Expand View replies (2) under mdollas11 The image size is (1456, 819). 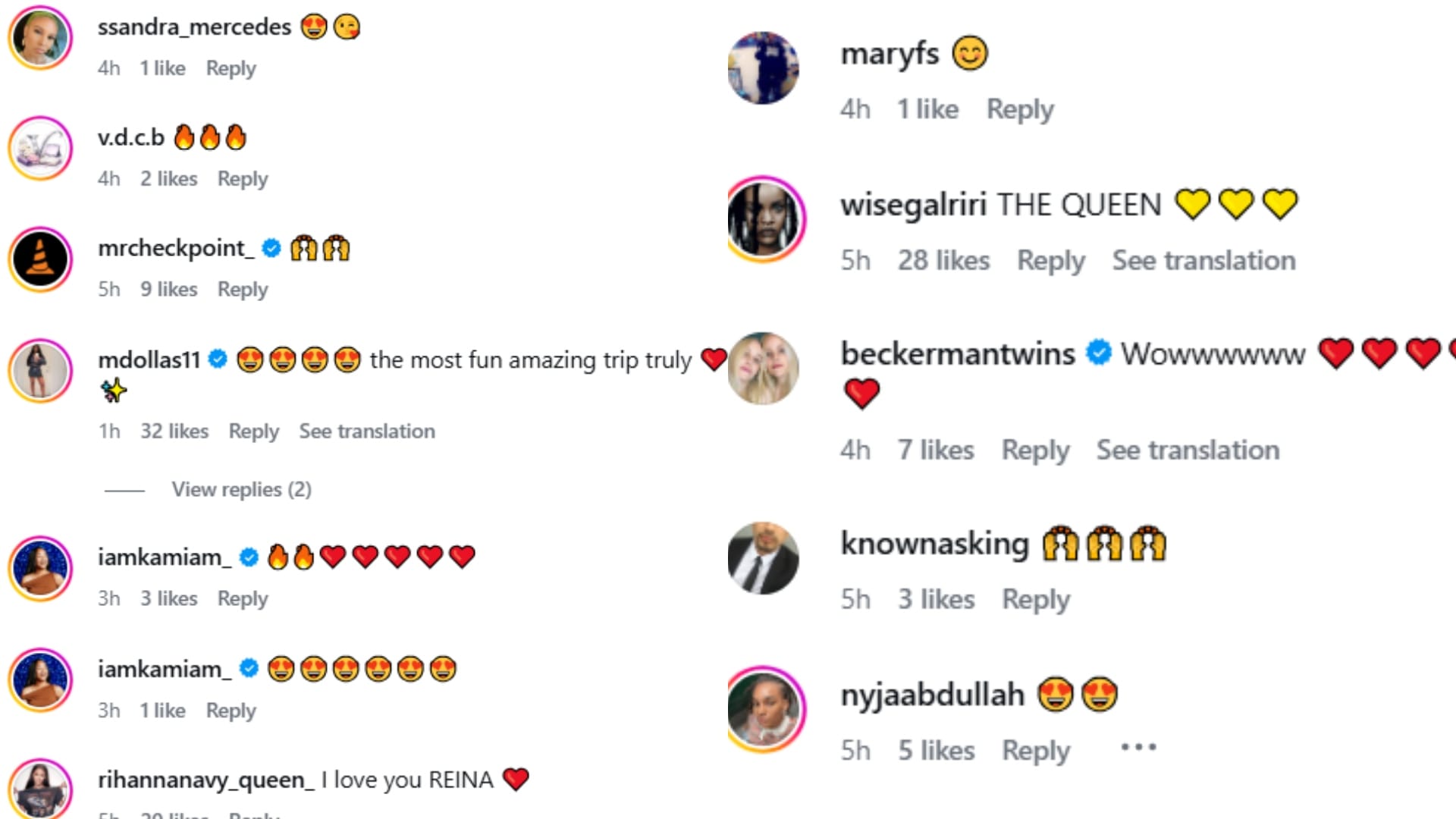[241, 490]
